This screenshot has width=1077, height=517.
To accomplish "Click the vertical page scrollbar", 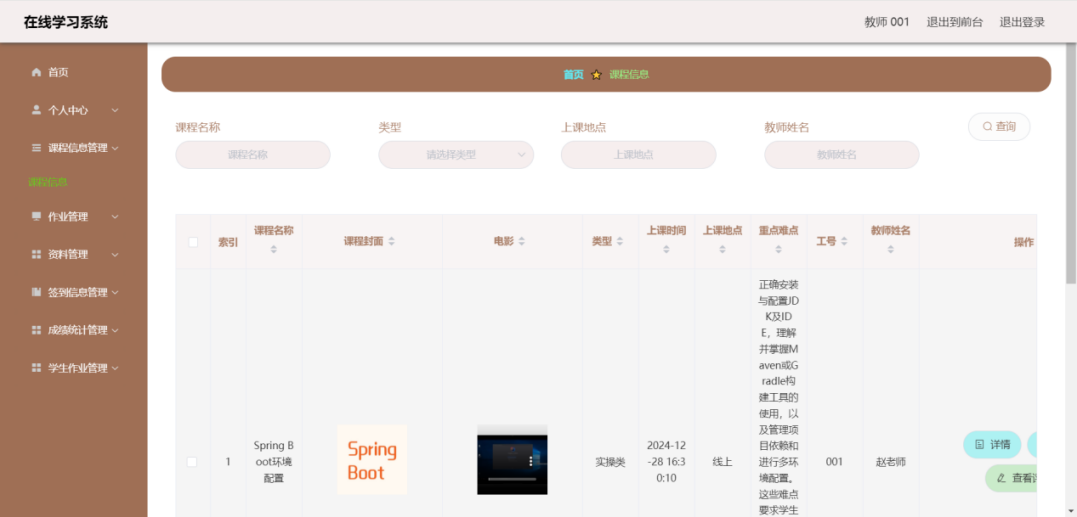I will pos(1071,163).
